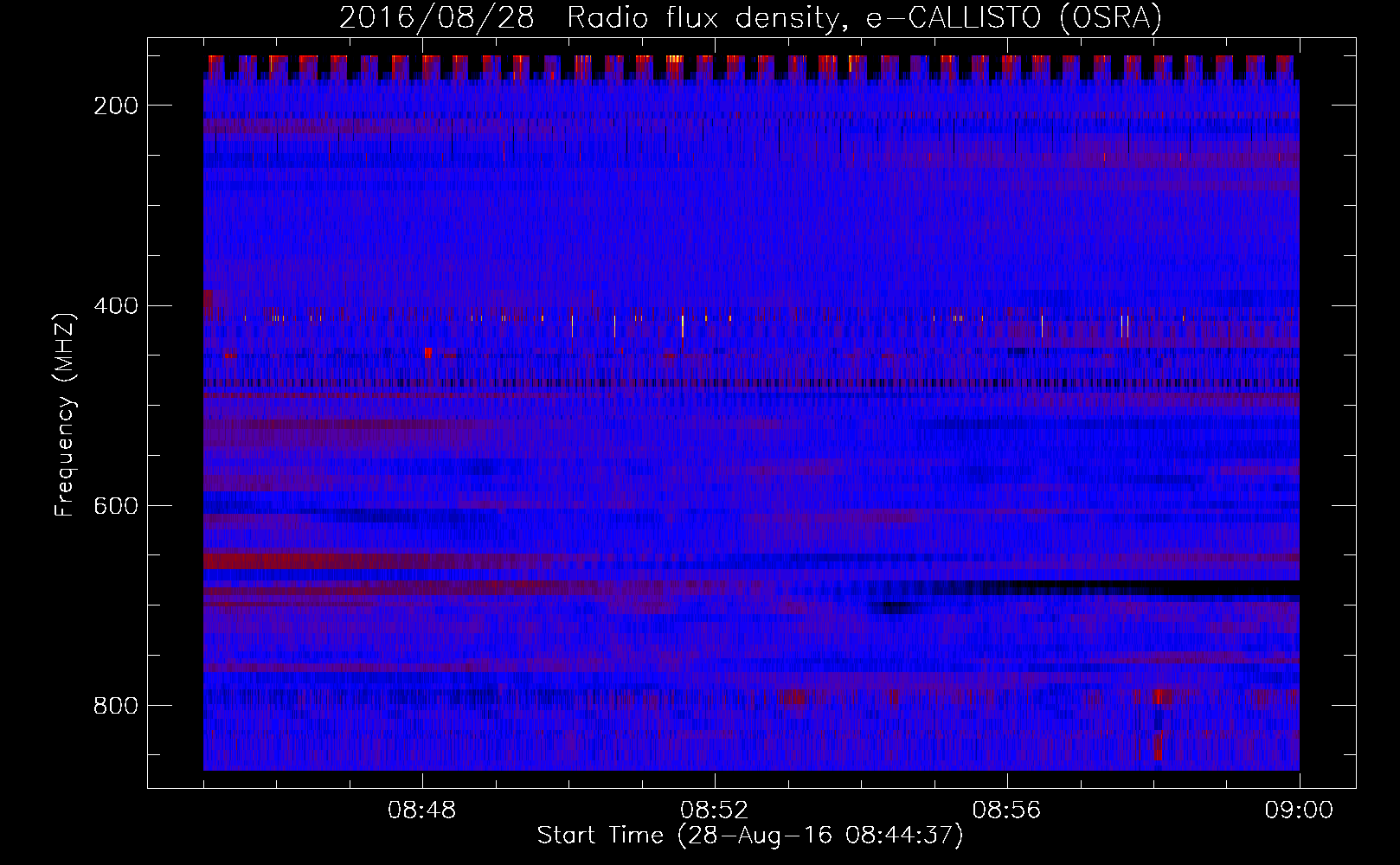Click the plot title '2016/08/28 Radio flux density, e-CALLISTO (OSRA)'

(750, 17)
